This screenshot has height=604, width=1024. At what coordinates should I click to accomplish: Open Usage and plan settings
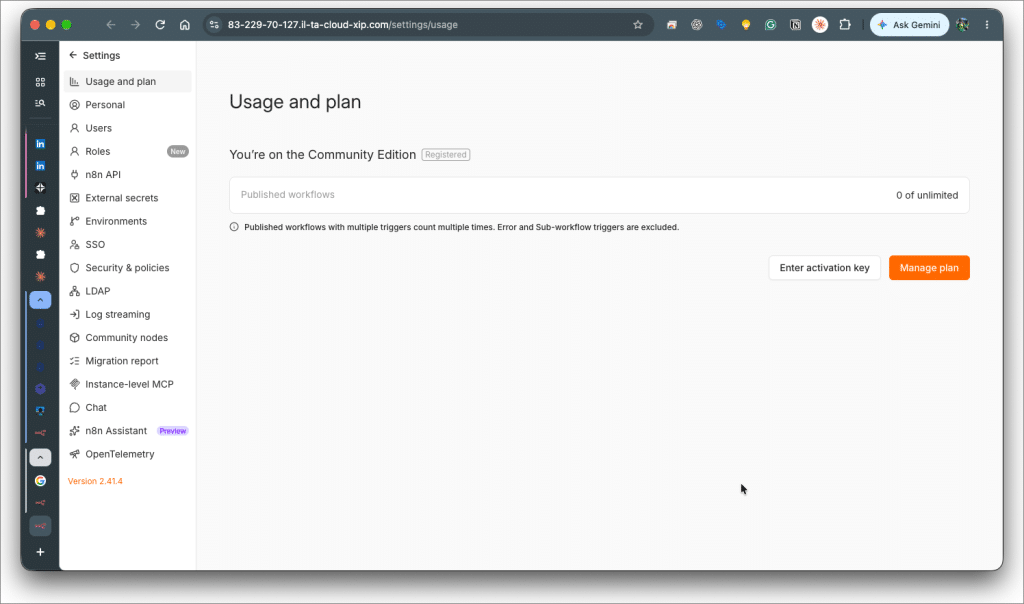[128, 82]
